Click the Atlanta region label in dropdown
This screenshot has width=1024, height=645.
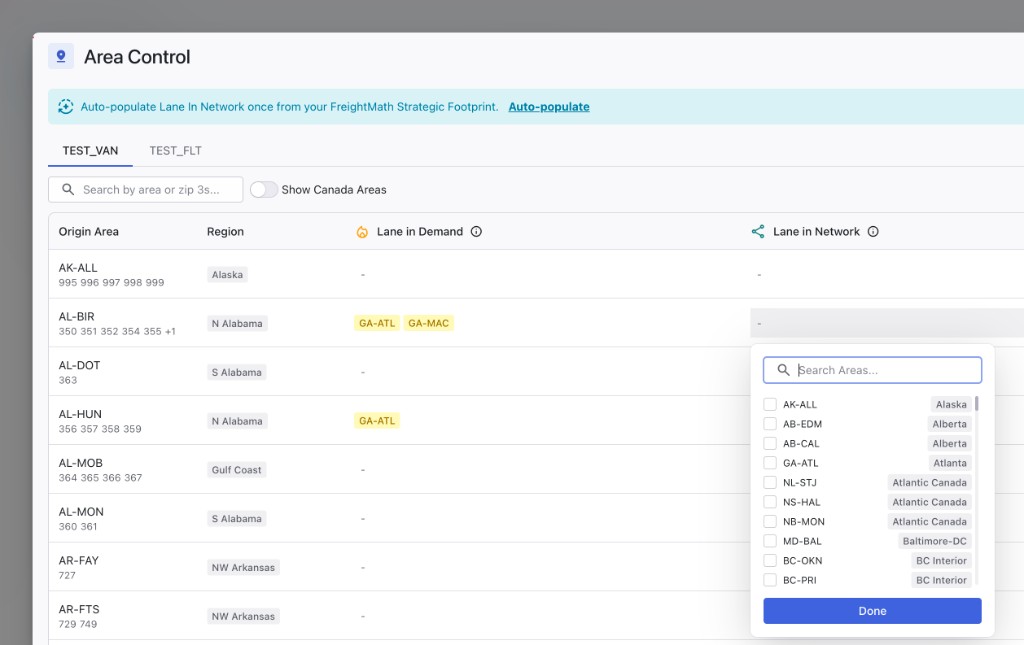950,464
